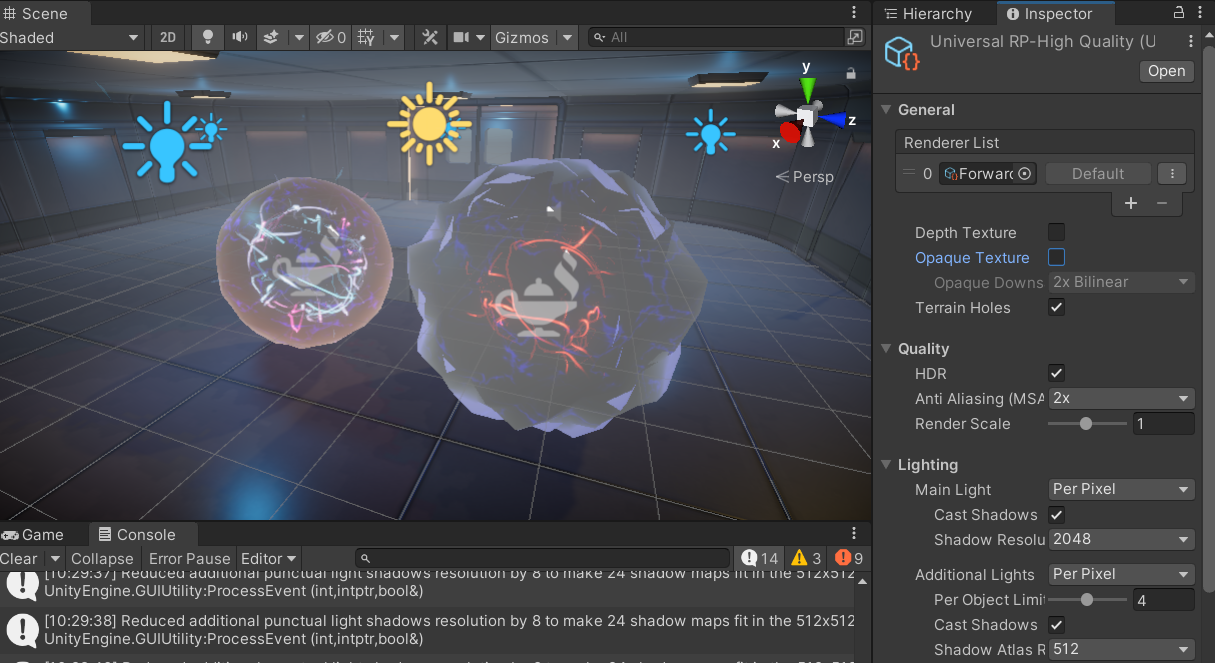Click the Gizmos button
Viewport: 1215px width, 663px height.
pyautogui.click(x=522, y=37)
